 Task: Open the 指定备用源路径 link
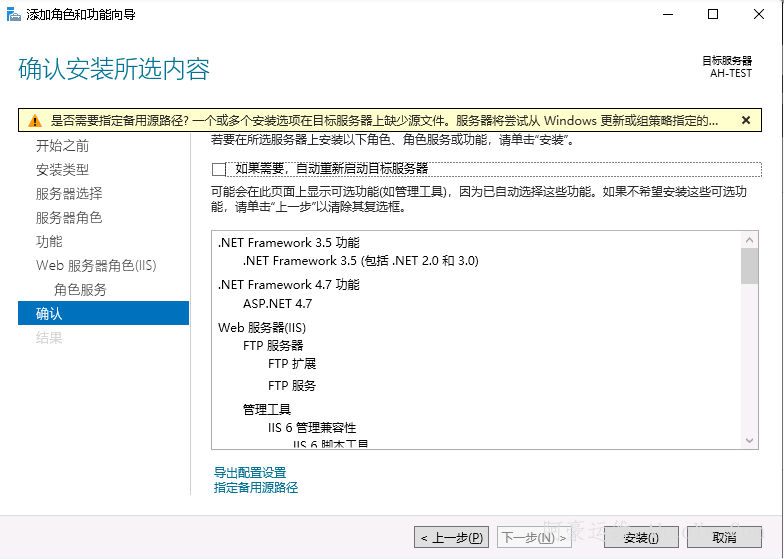256,488
